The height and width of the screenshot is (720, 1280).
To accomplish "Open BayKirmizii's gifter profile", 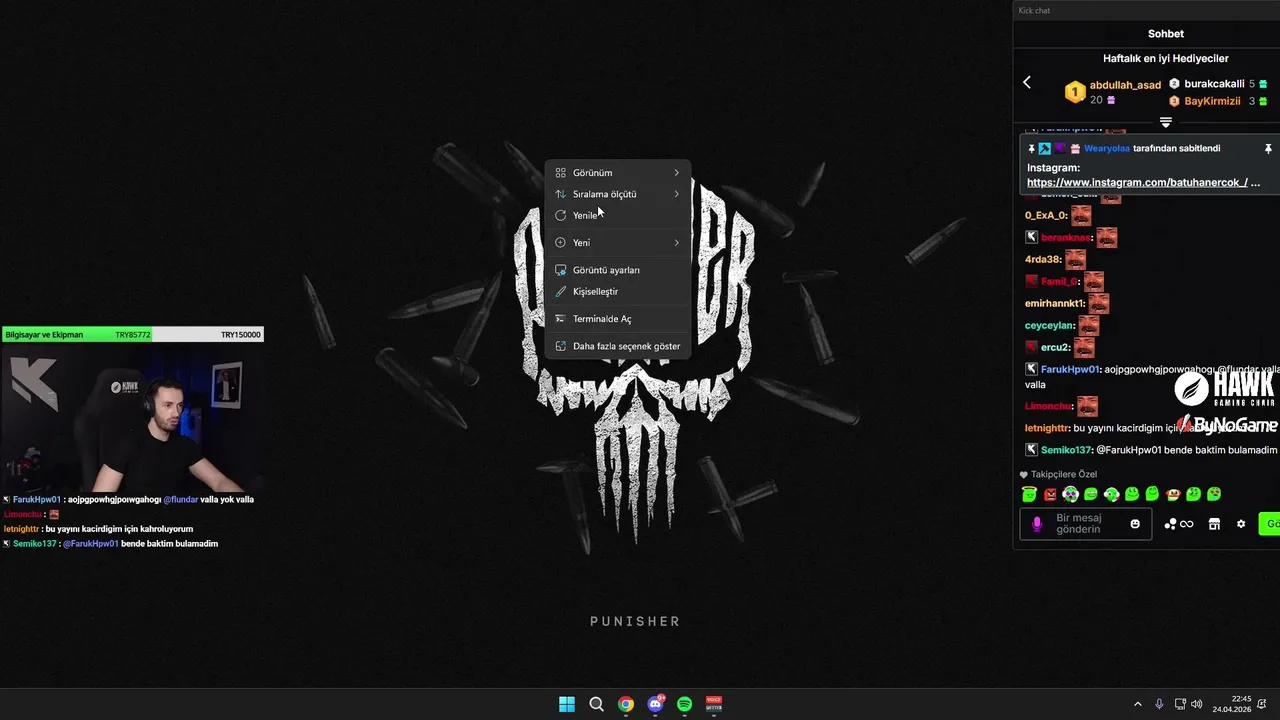I will [x=1212, y=101].
